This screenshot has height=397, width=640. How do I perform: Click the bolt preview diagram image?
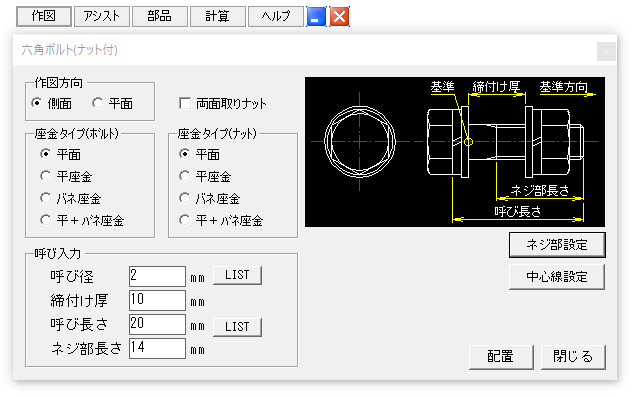tap(455, 152)
